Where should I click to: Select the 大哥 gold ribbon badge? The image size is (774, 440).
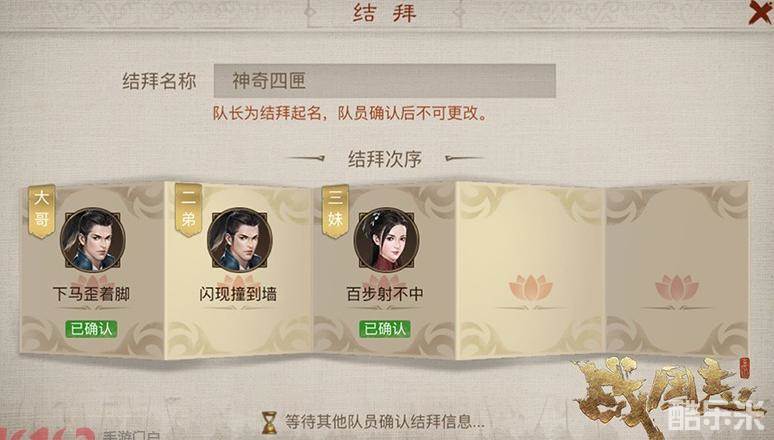point(41,211)
